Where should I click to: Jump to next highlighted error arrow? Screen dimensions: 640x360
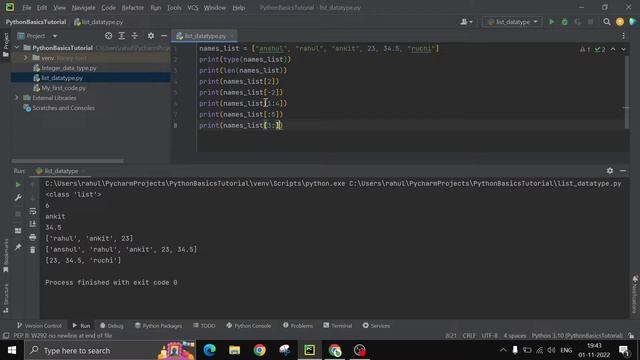tap(623, 49)
